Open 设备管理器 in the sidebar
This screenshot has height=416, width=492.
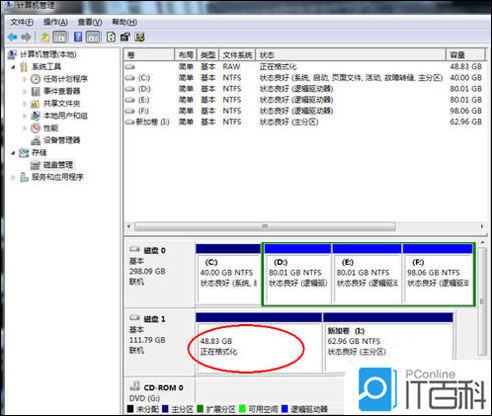pos(62,140)
